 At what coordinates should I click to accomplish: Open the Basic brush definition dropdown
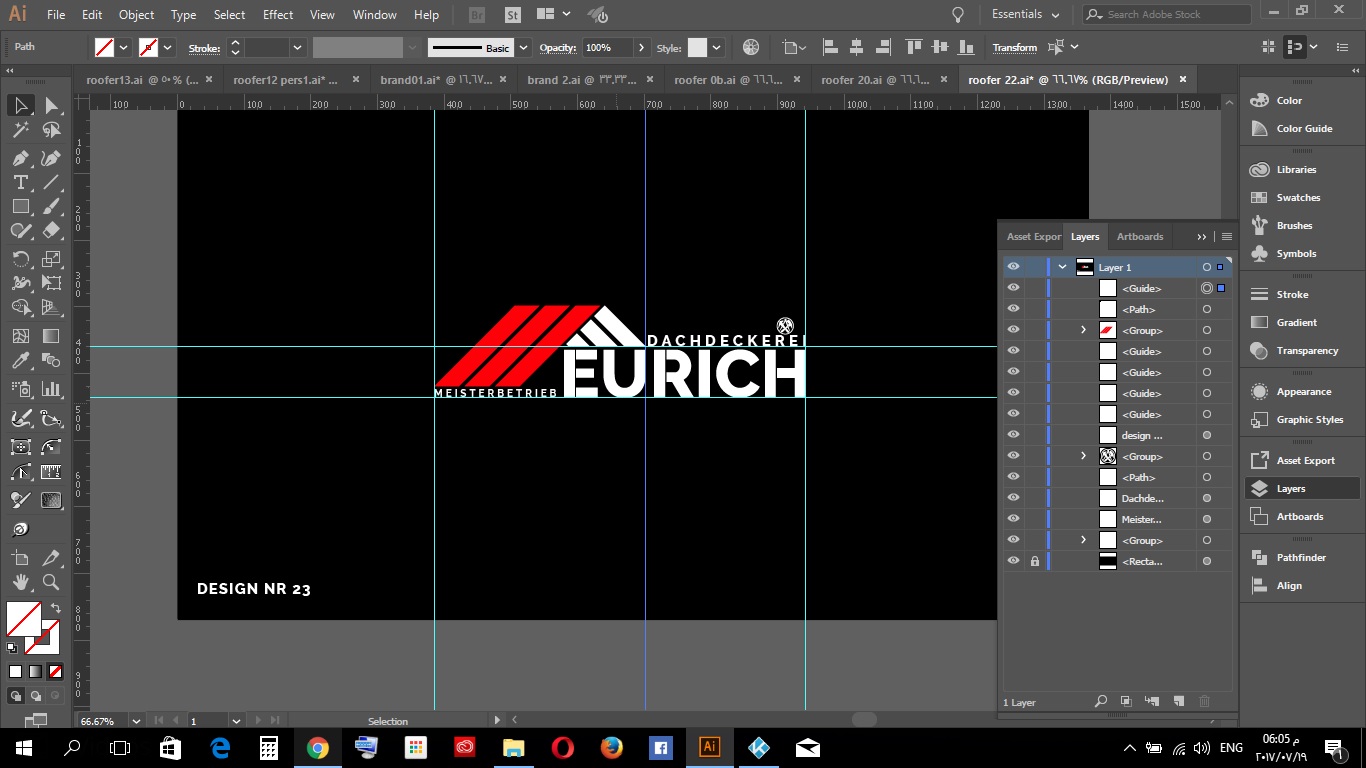pyautogui.click(x=523, y=47)
